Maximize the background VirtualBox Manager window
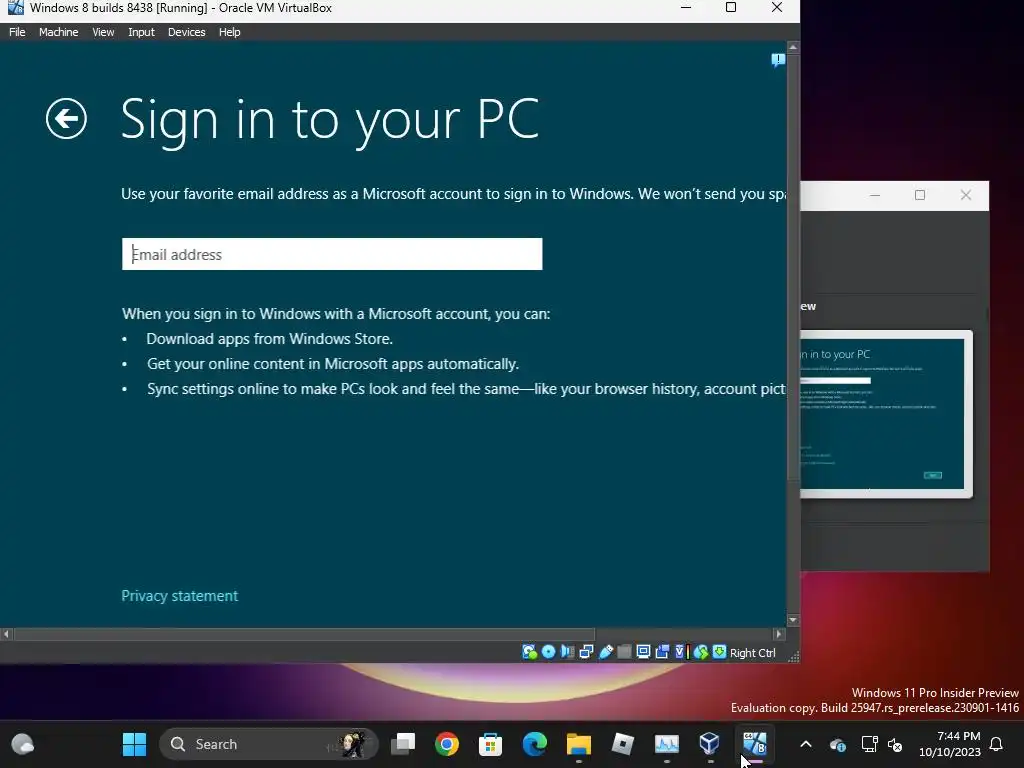Viewport: 1024px width, 768px height. [x=920, y=195]
